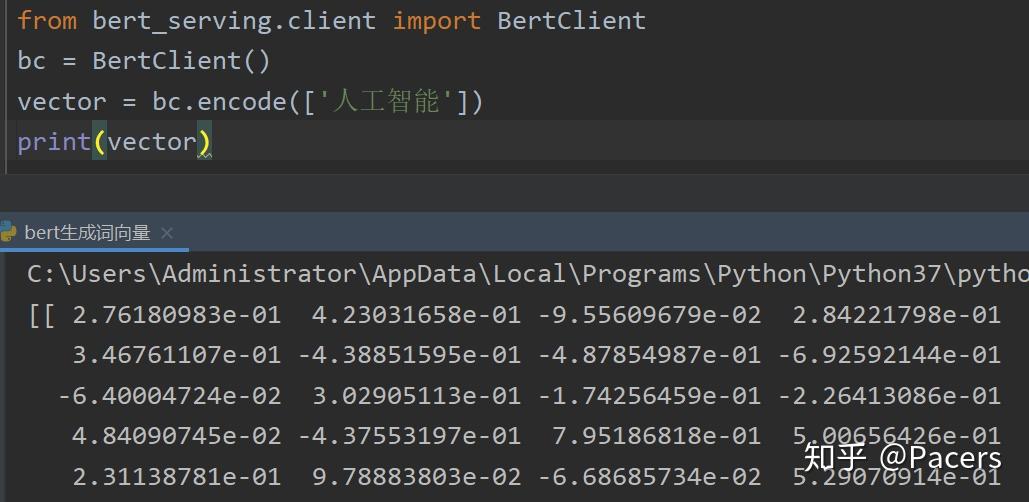The image size is (1029, 502).
Task: Close the bert生成词向量 run tab
Action: click(x=167, y=233)
